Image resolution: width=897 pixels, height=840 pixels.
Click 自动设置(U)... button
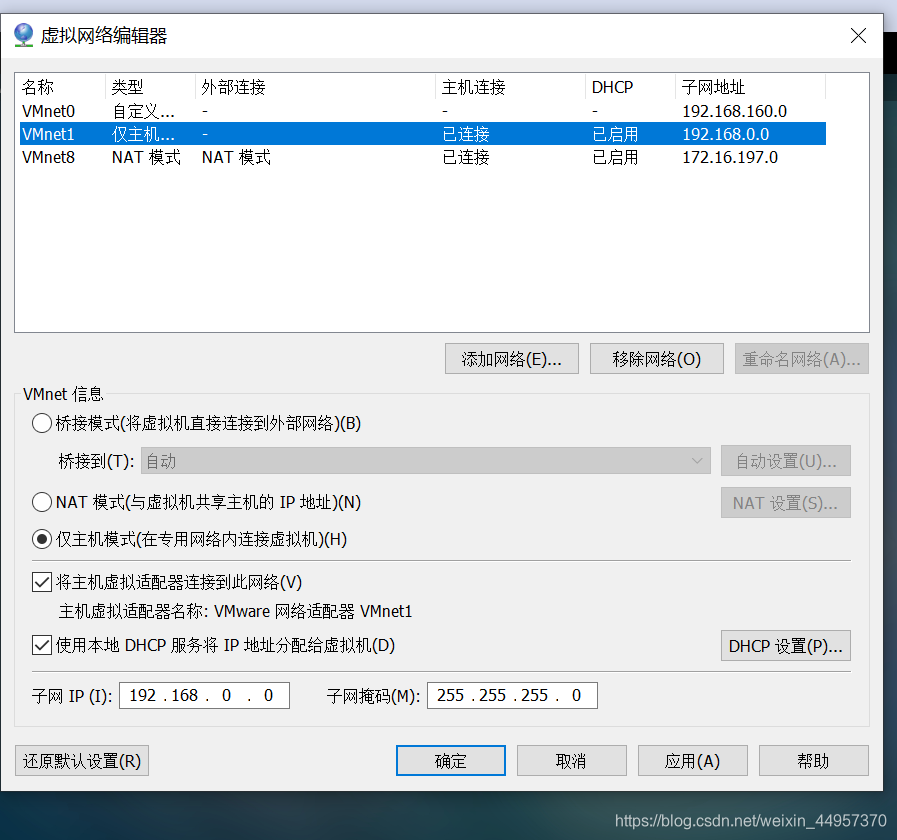tap(785, 461)
